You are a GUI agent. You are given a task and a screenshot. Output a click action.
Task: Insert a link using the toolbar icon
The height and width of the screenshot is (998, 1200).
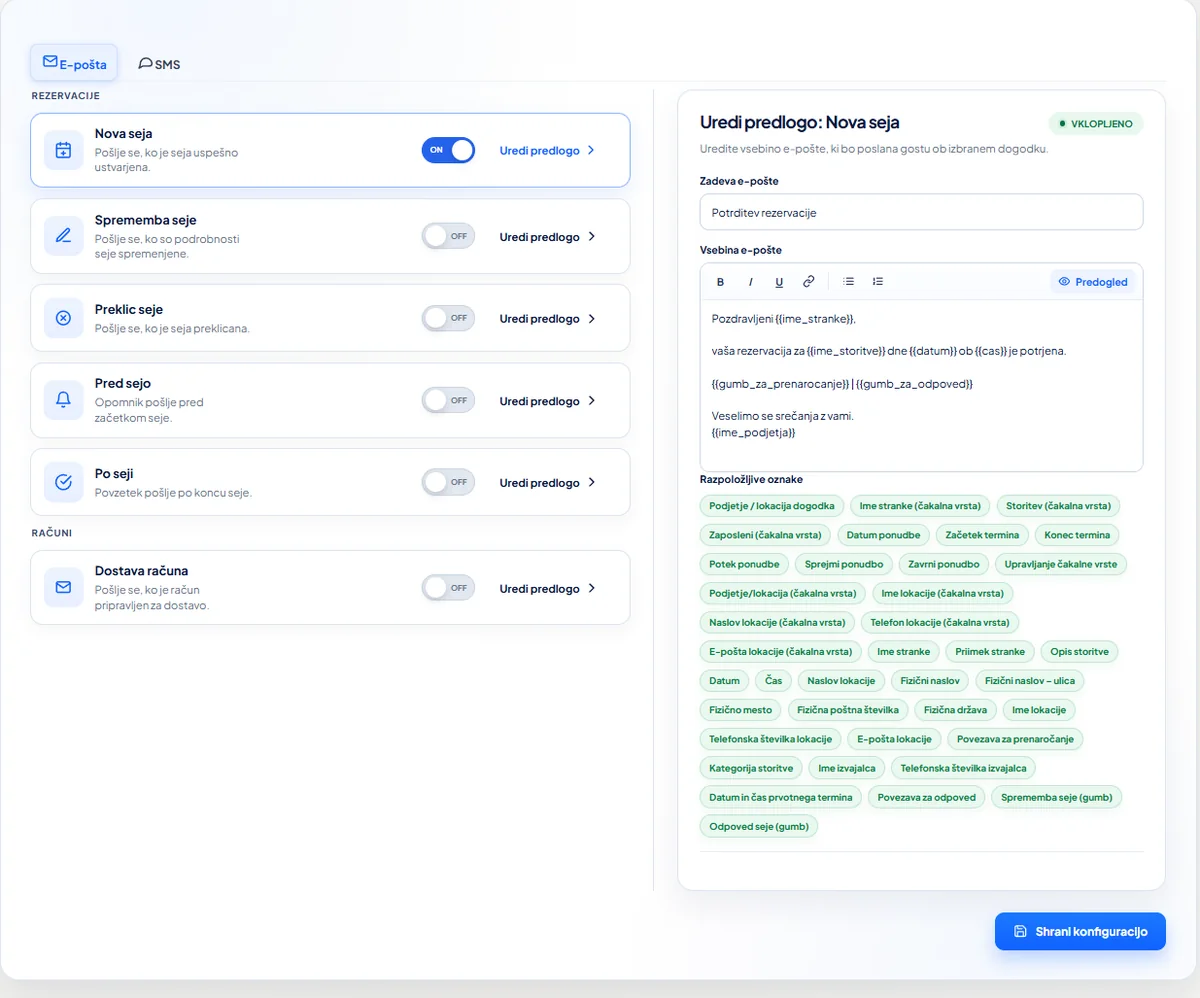(809, 282)
